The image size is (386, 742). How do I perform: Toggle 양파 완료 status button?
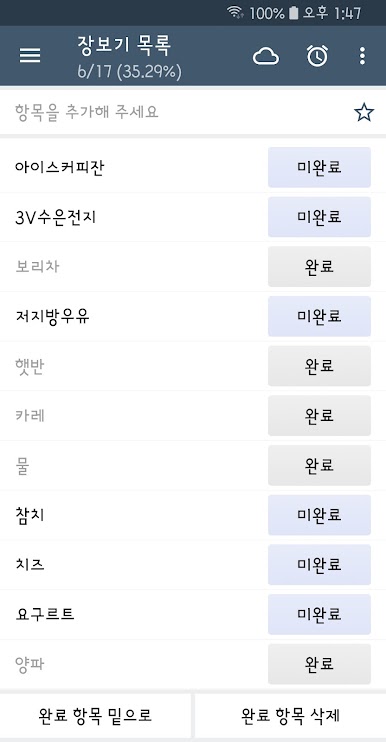pos(319,664)
